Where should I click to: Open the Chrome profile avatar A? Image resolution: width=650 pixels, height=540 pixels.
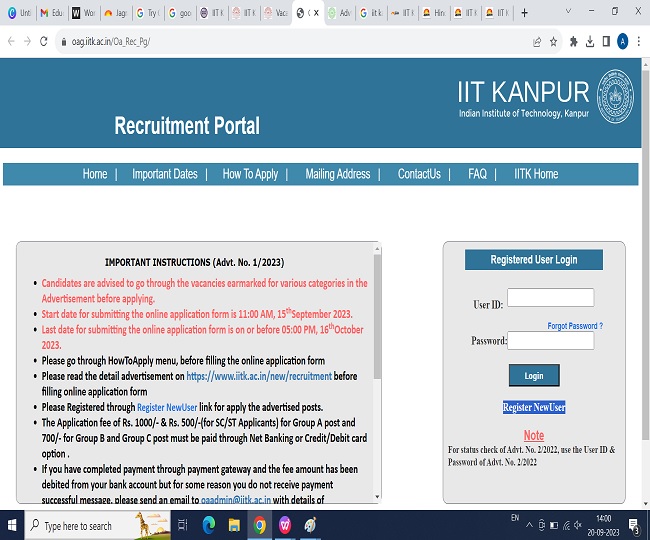point(622,41)
